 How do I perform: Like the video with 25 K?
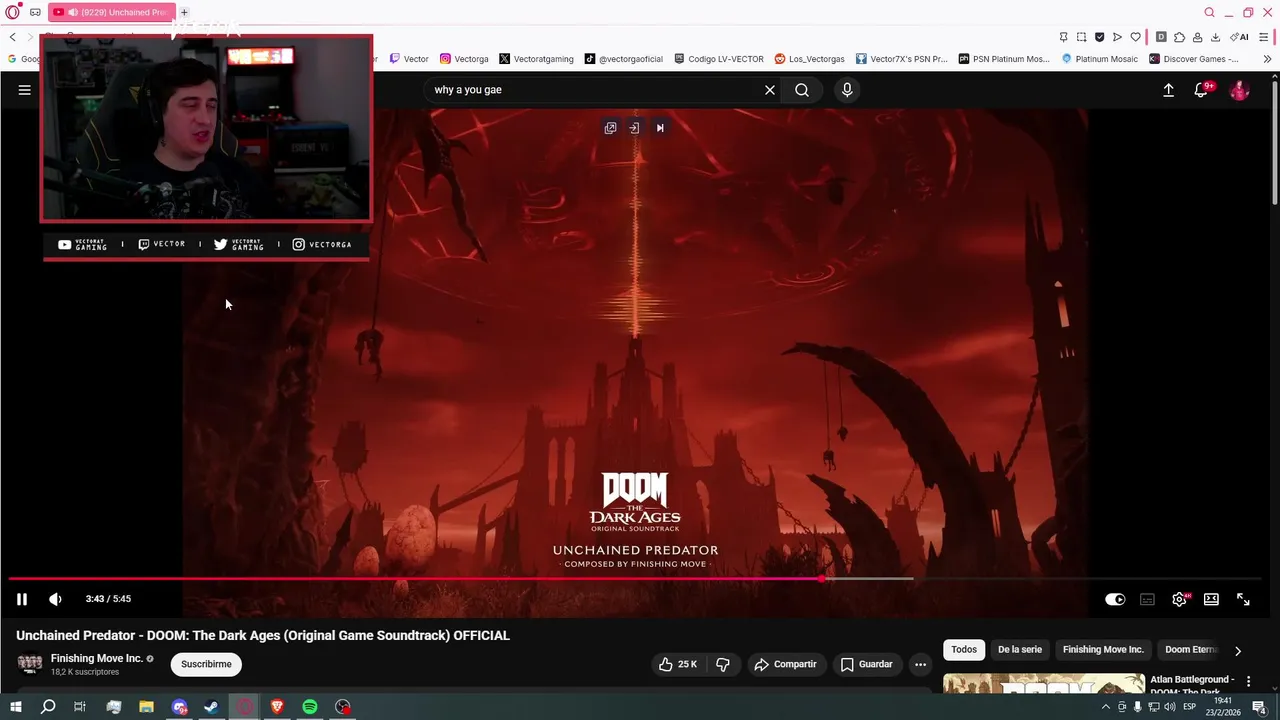click(677, 664)
